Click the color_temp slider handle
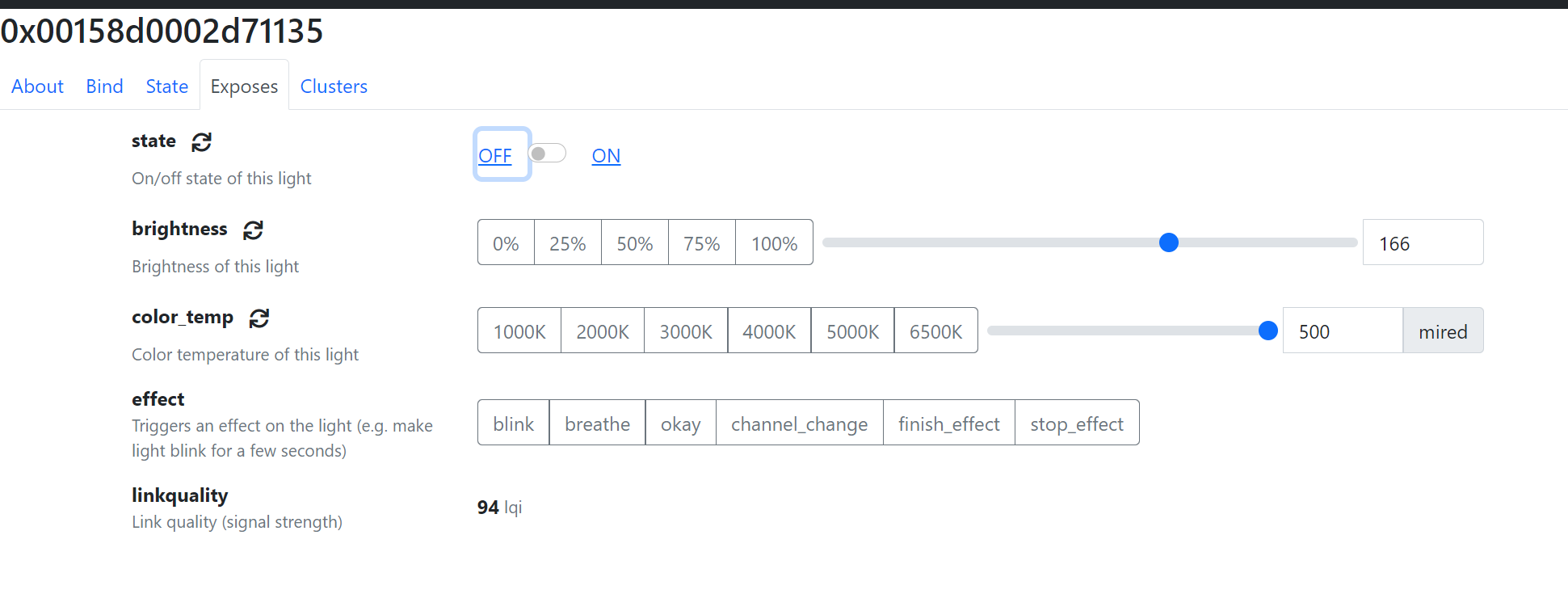 [1267, 331]
